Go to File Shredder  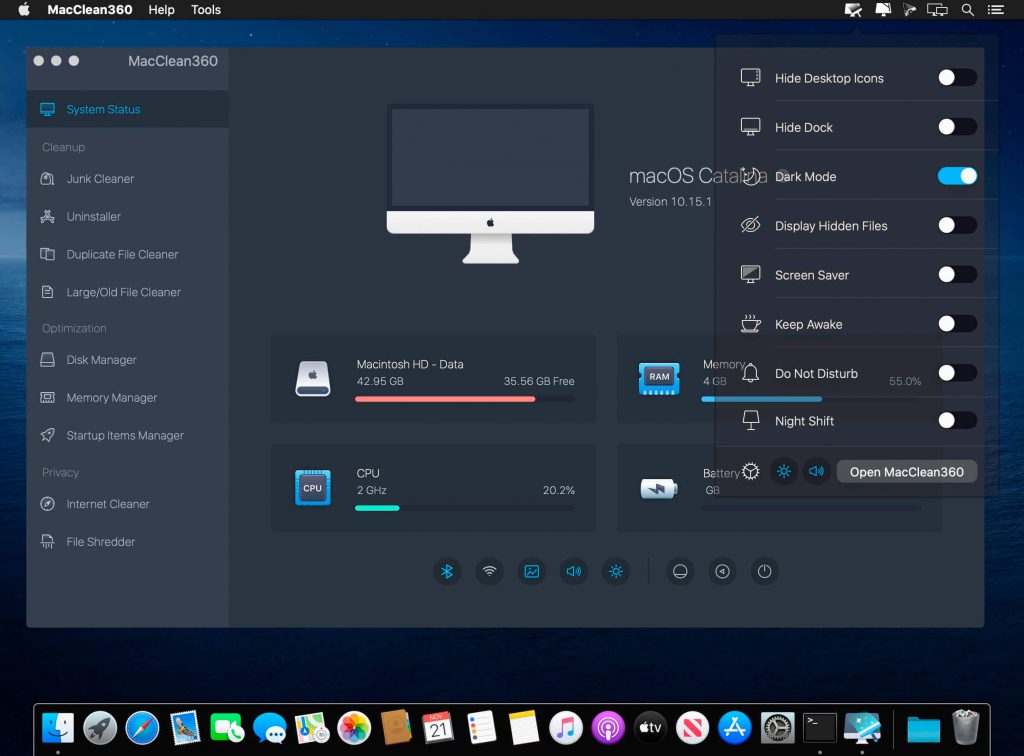[100, 542]
